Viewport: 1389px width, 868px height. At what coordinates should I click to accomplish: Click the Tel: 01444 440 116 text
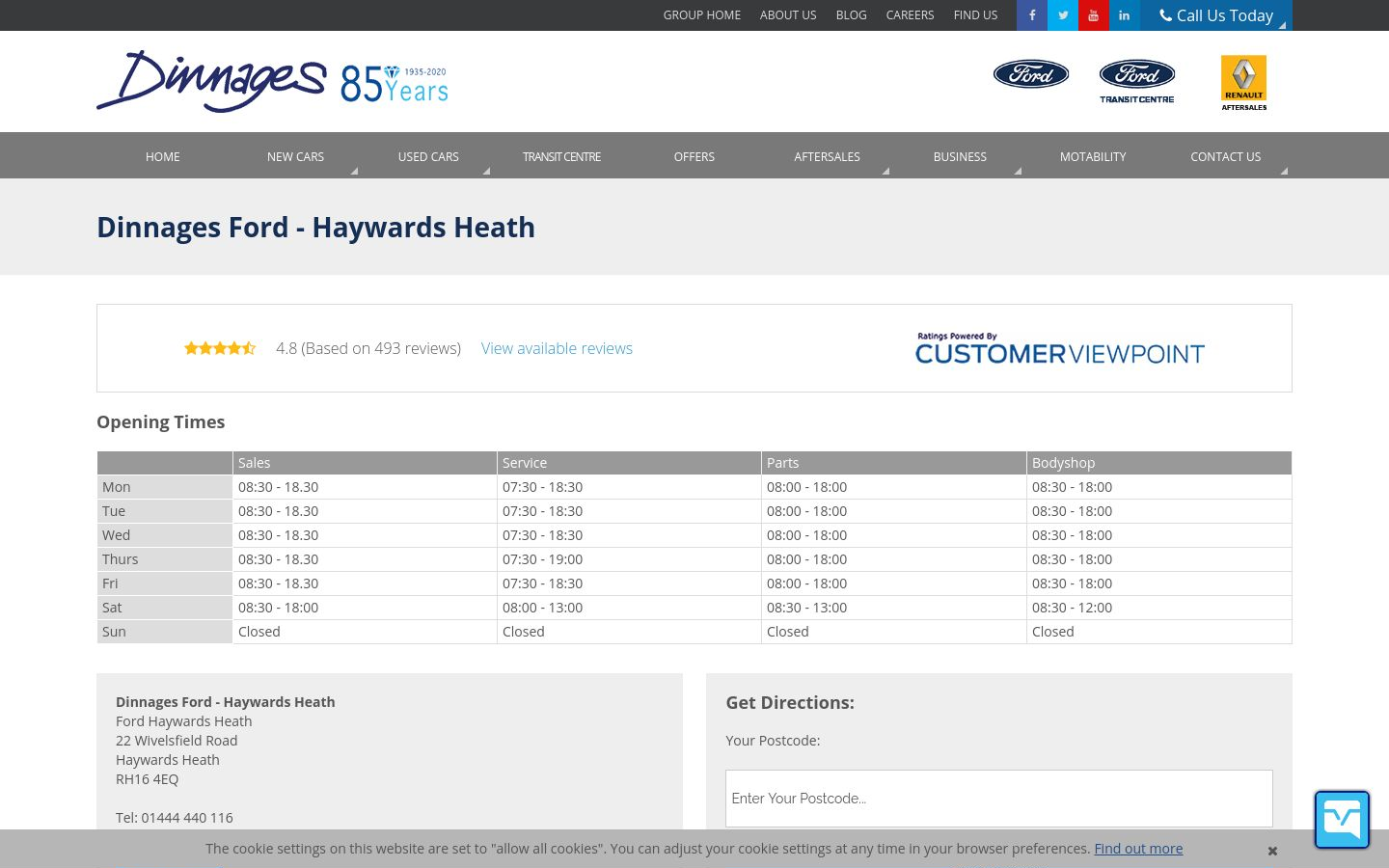[x=175, y=818]
